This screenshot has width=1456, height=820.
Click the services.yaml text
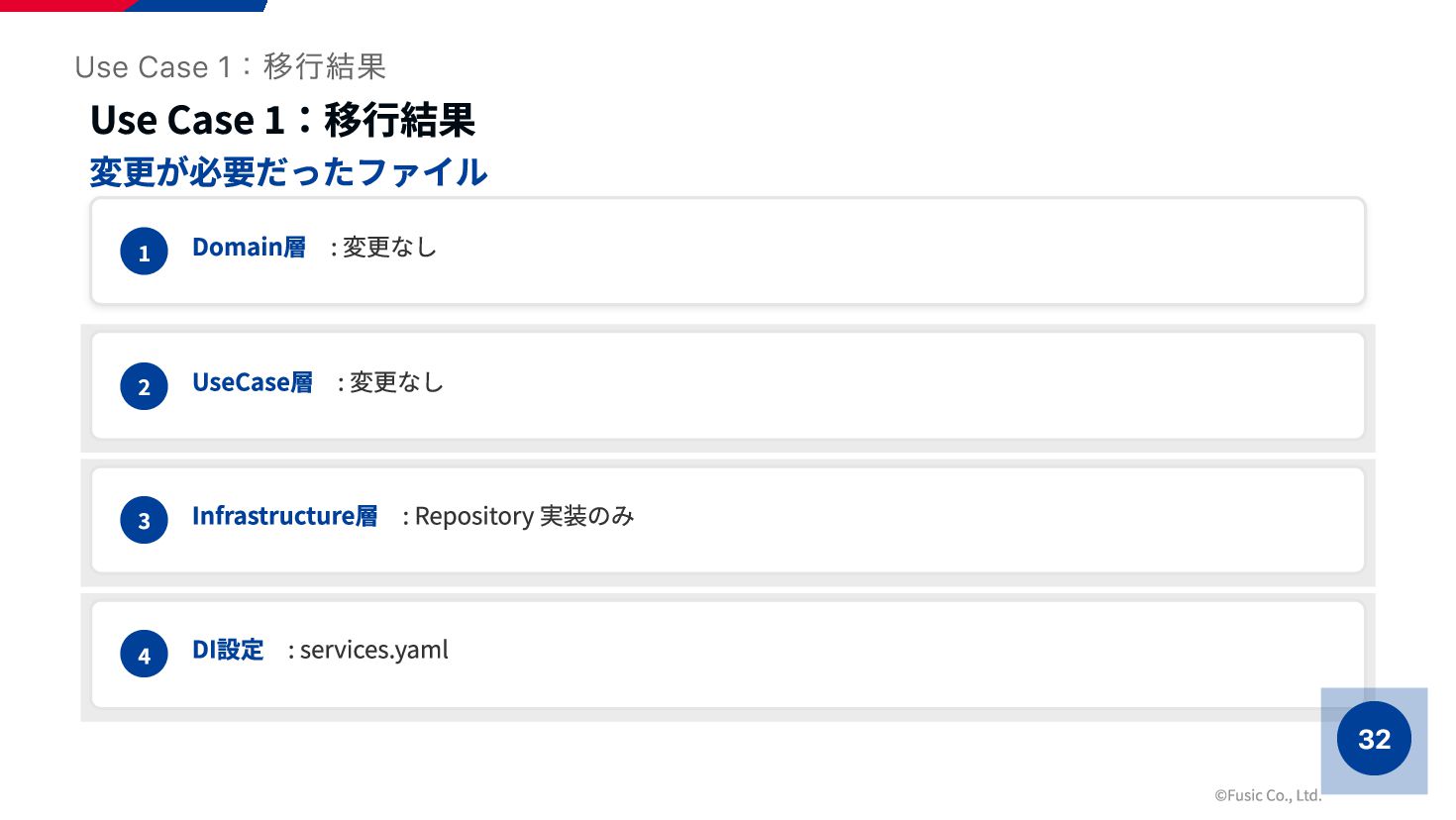(373, 650)
